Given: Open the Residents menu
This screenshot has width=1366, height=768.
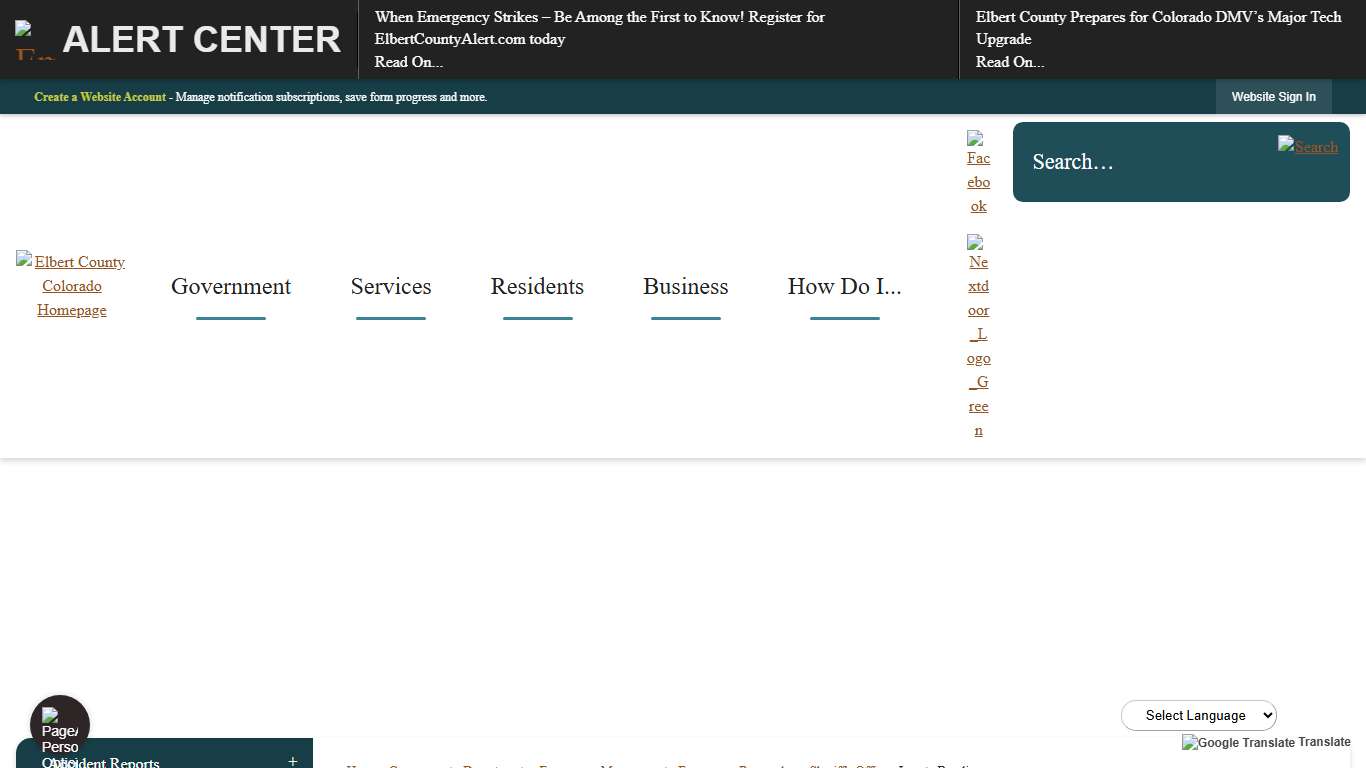Looking at the screenshot, I should click(537, 286).
